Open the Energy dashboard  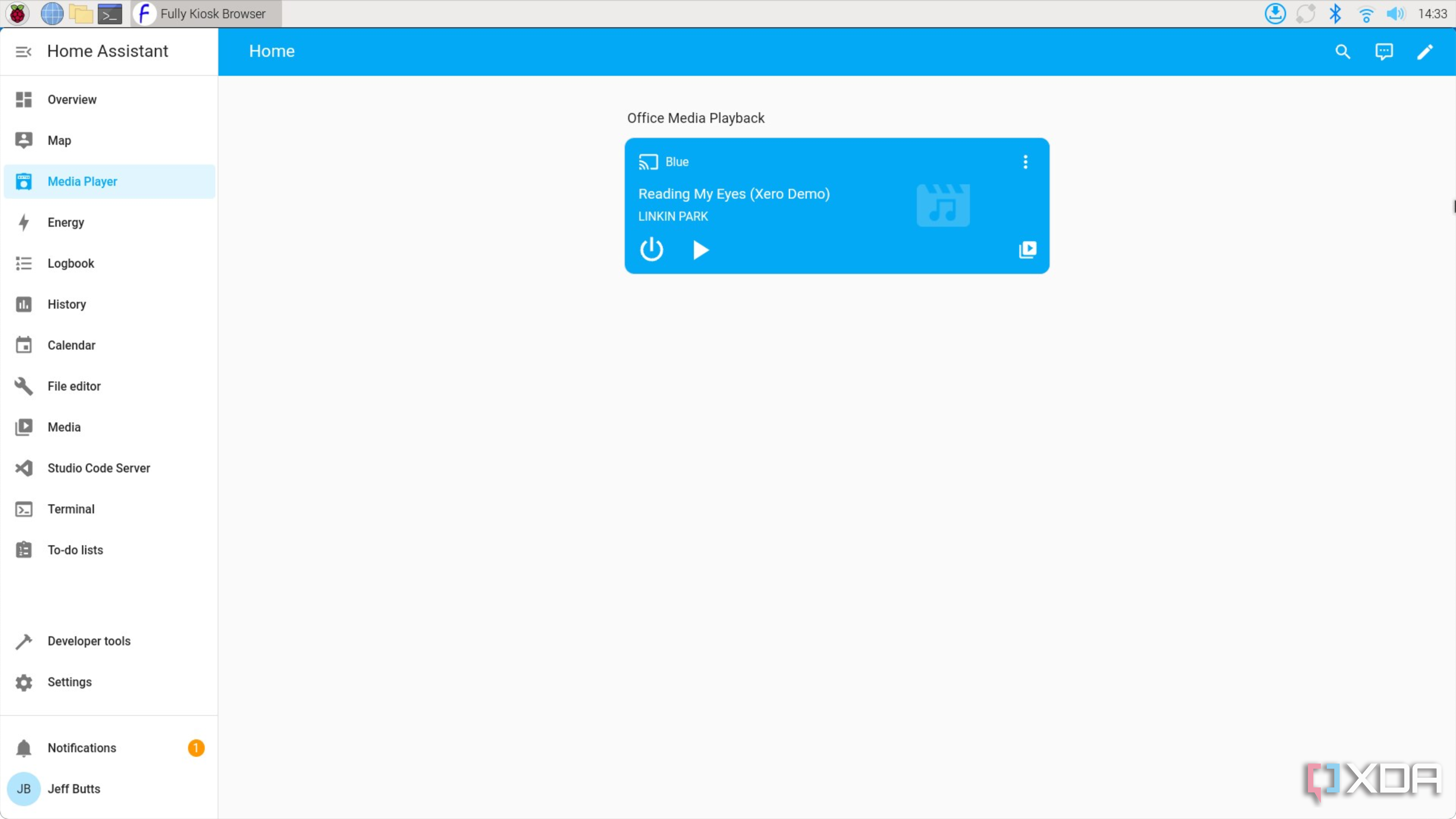click(x=109, y=222)
